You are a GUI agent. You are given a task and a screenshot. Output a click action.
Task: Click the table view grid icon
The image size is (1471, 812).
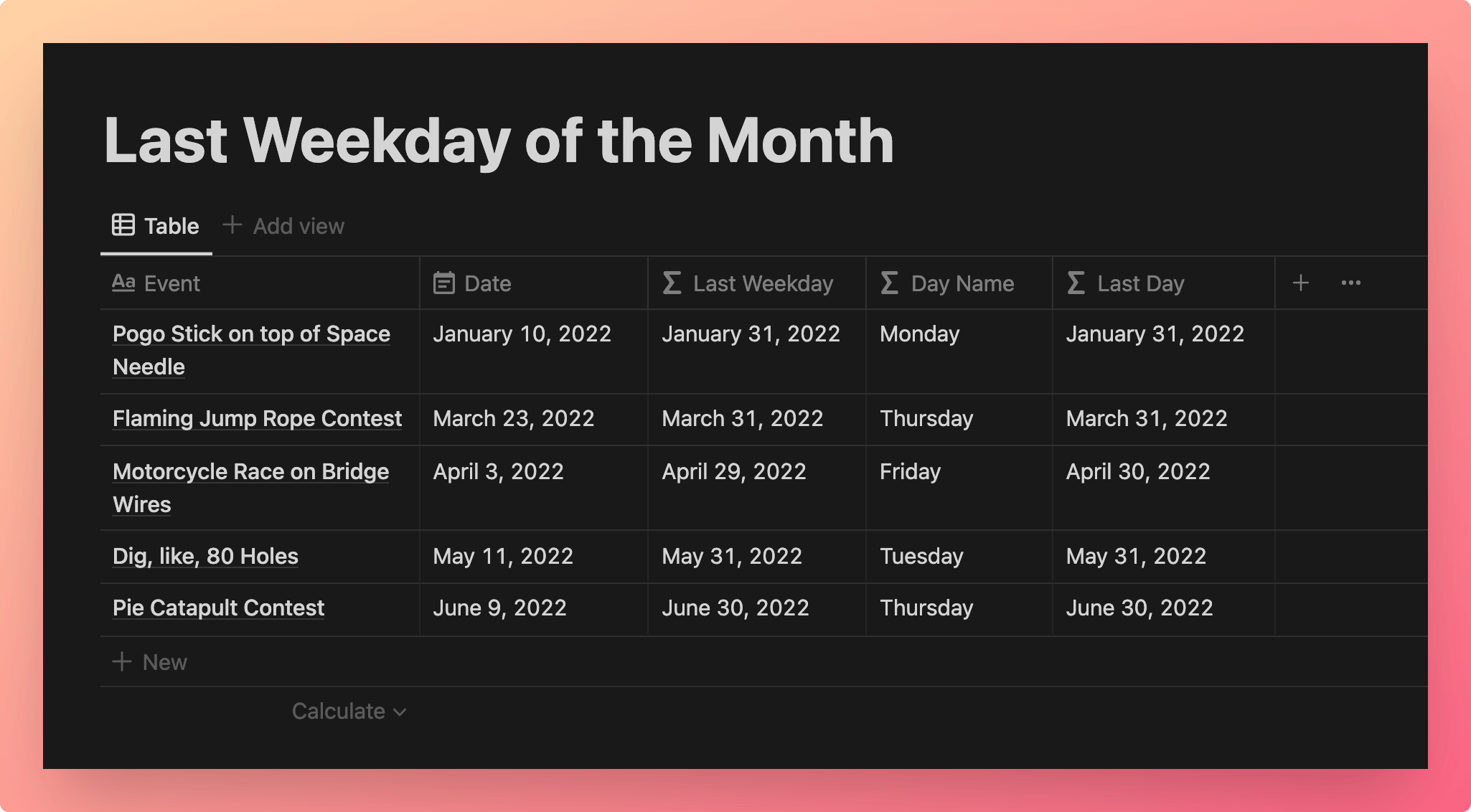[x=123, y=225]
